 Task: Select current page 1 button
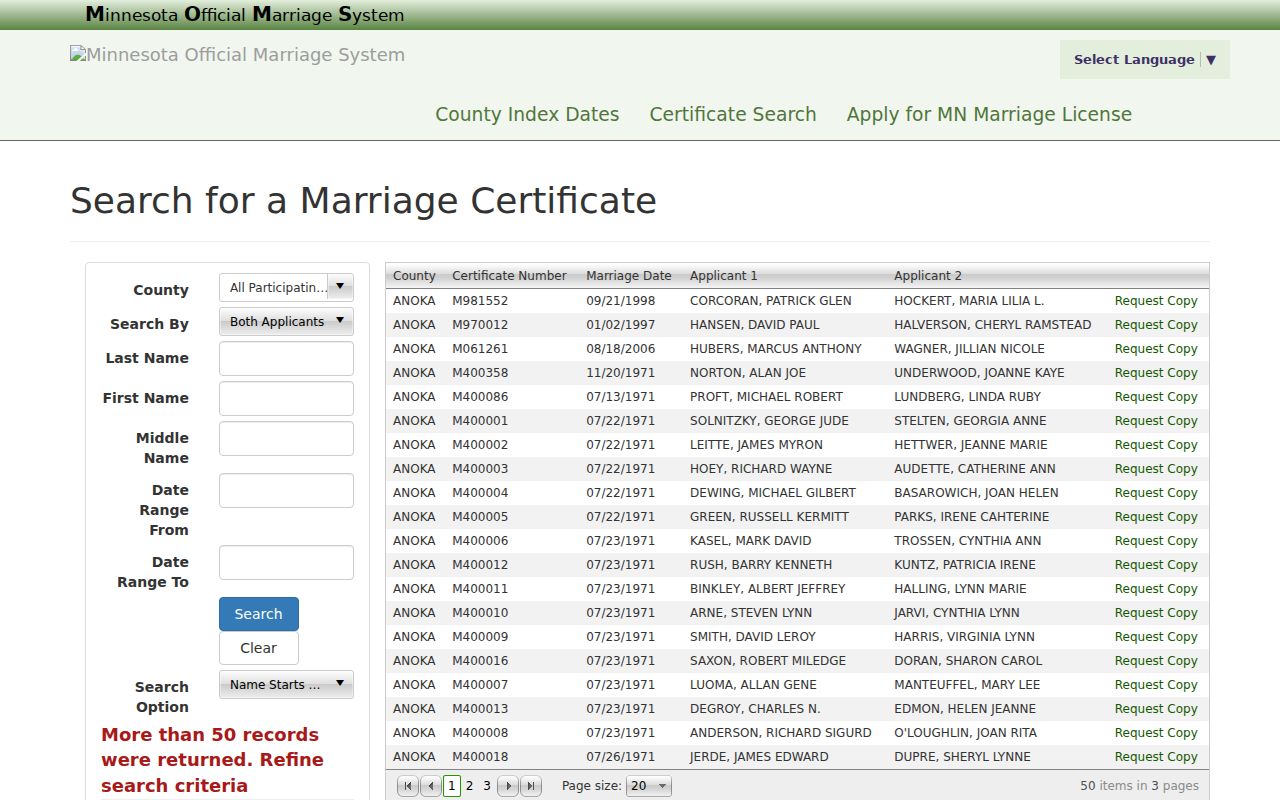451,786
